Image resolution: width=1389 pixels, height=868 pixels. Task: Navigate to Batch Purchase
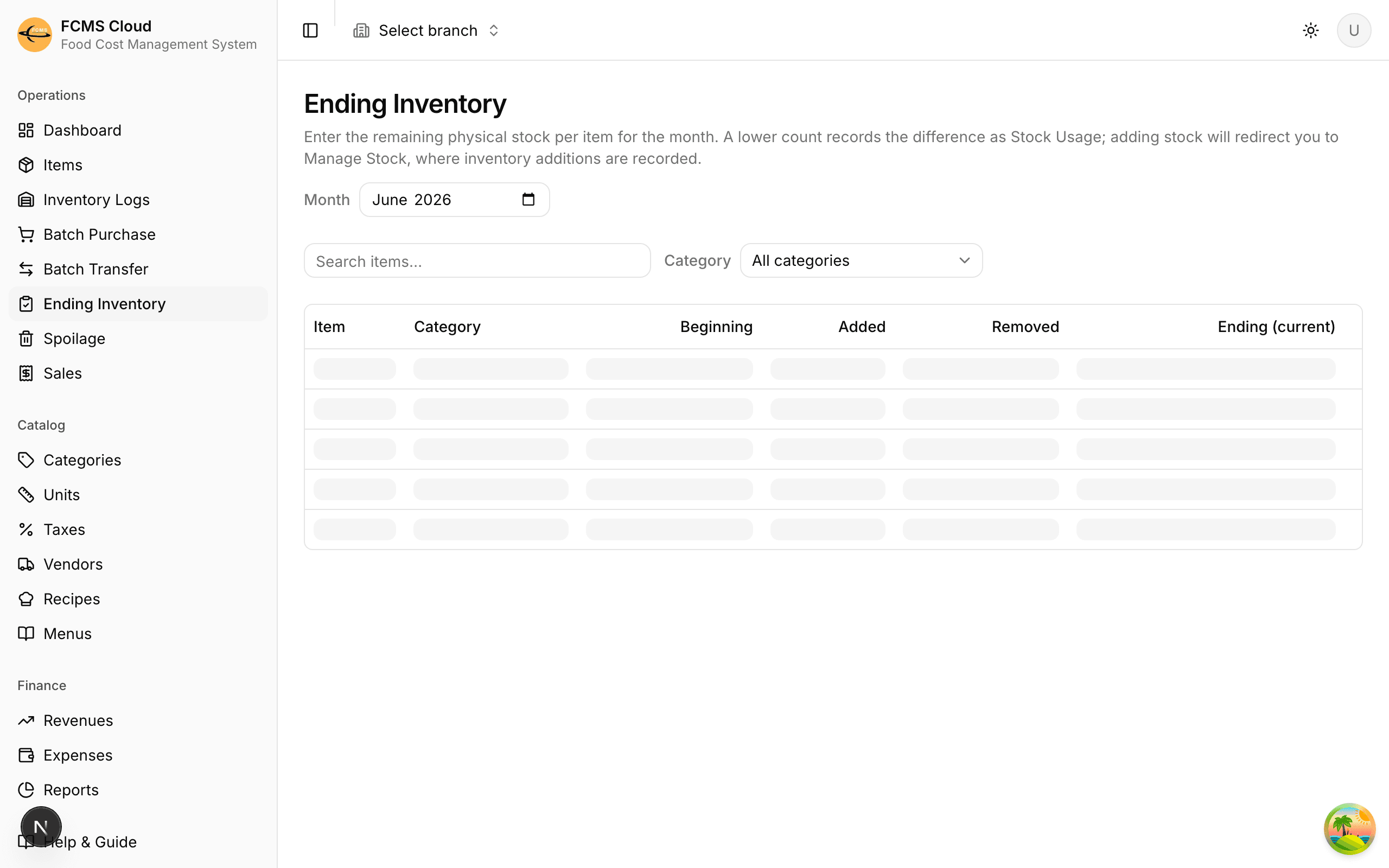(x=138, y=234)
